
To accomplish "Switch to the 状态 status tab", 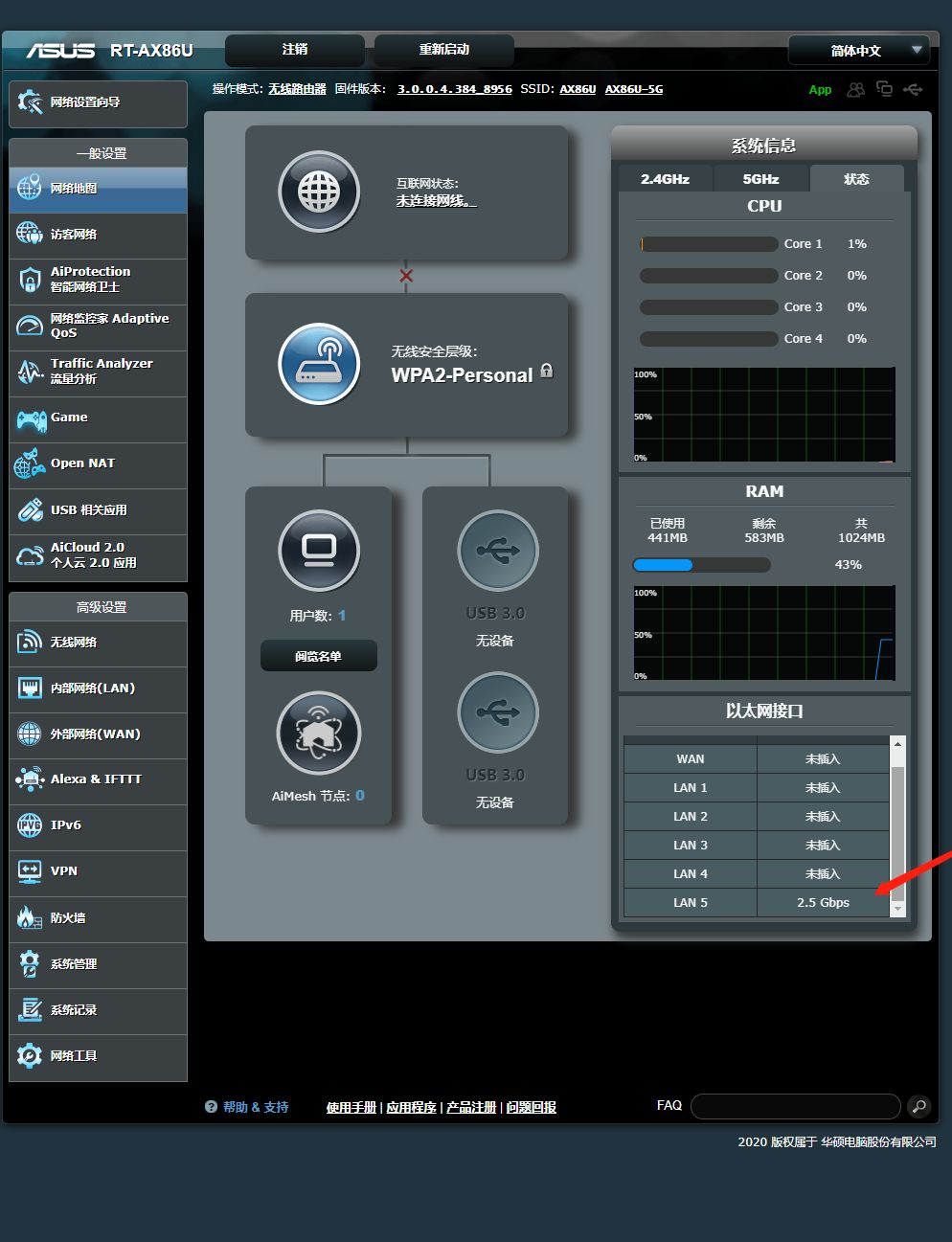I will pyautogui.click(x=856, y=179).
